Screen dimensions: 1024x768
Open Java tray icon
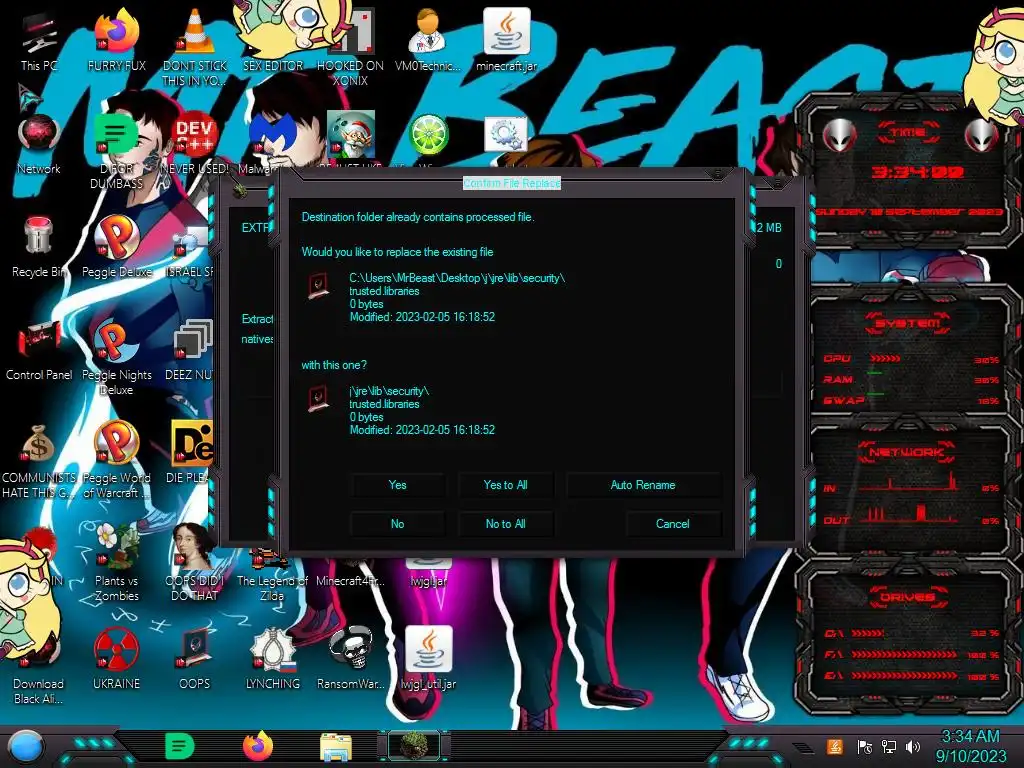click(835, 746)
